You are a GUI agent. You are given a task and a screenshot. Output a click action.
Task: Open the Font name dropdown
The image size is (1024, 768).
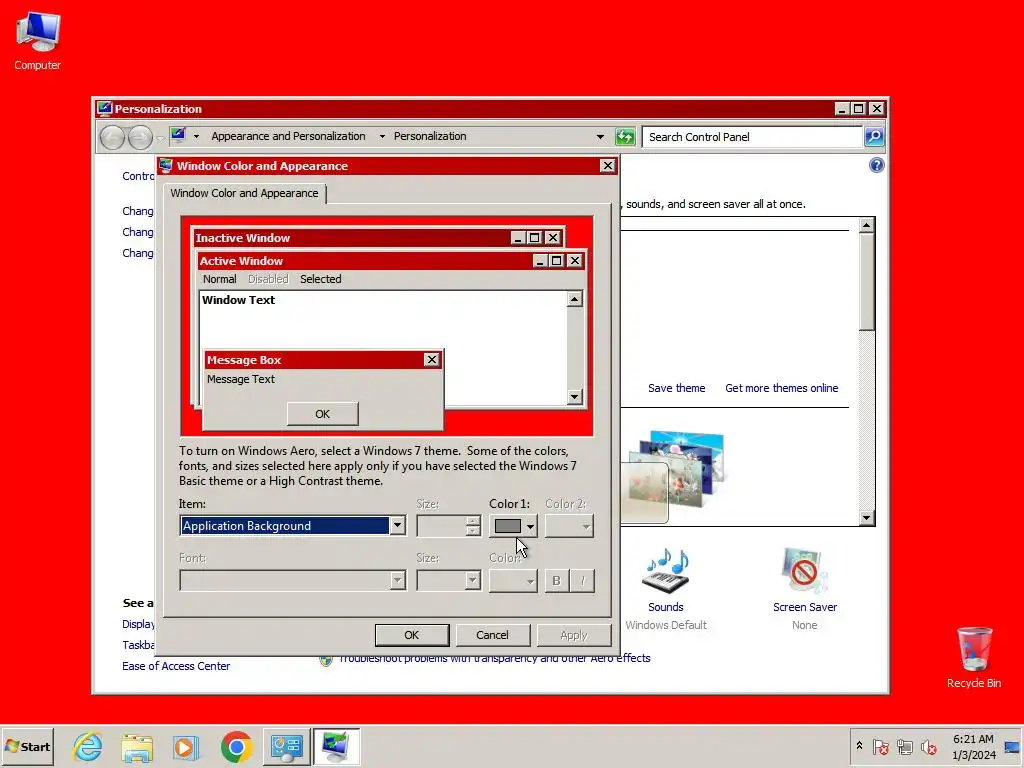293,581
